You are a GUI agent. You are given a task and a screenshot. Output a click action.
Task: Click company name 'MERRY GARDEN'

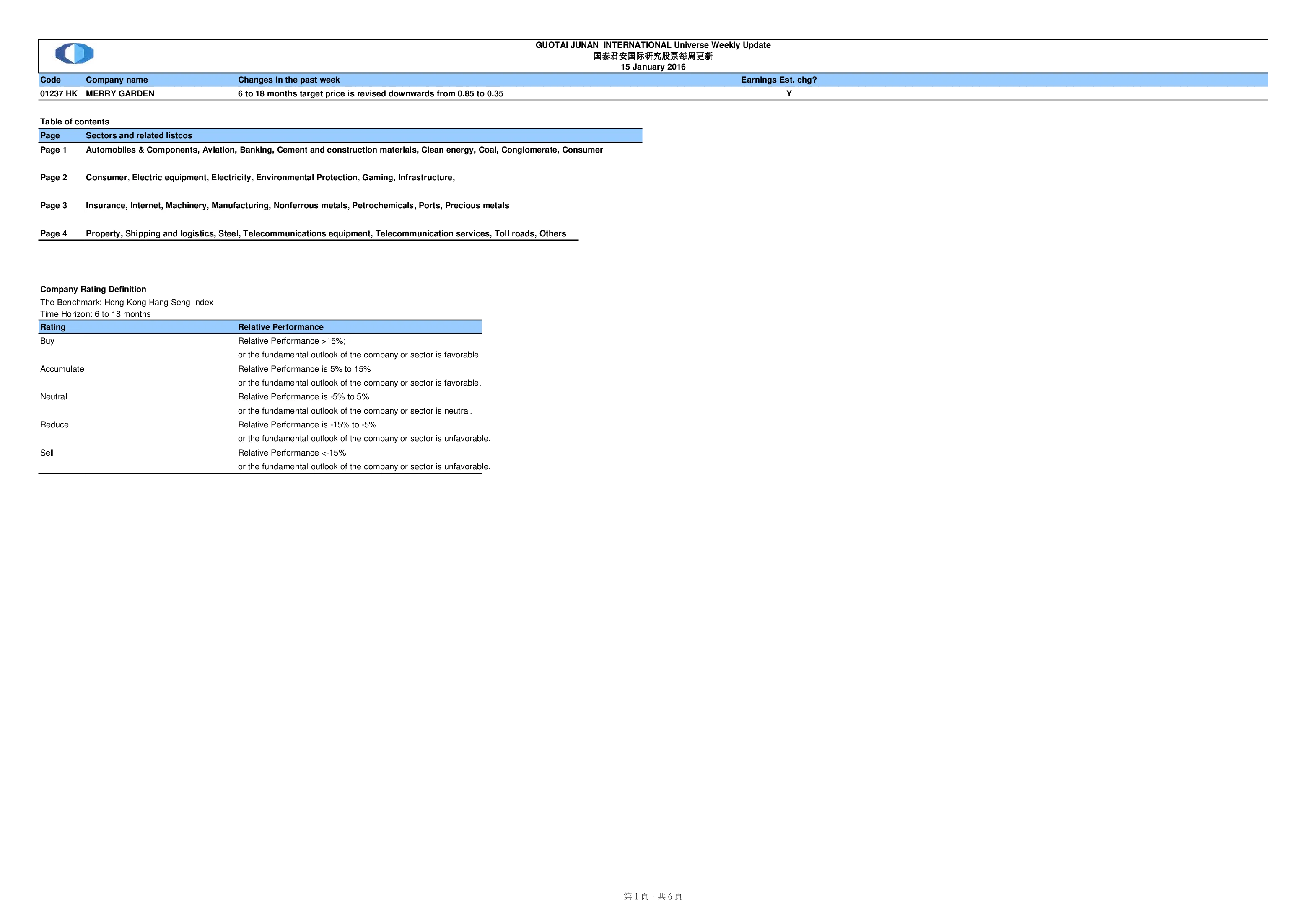[x=120, y=93]
